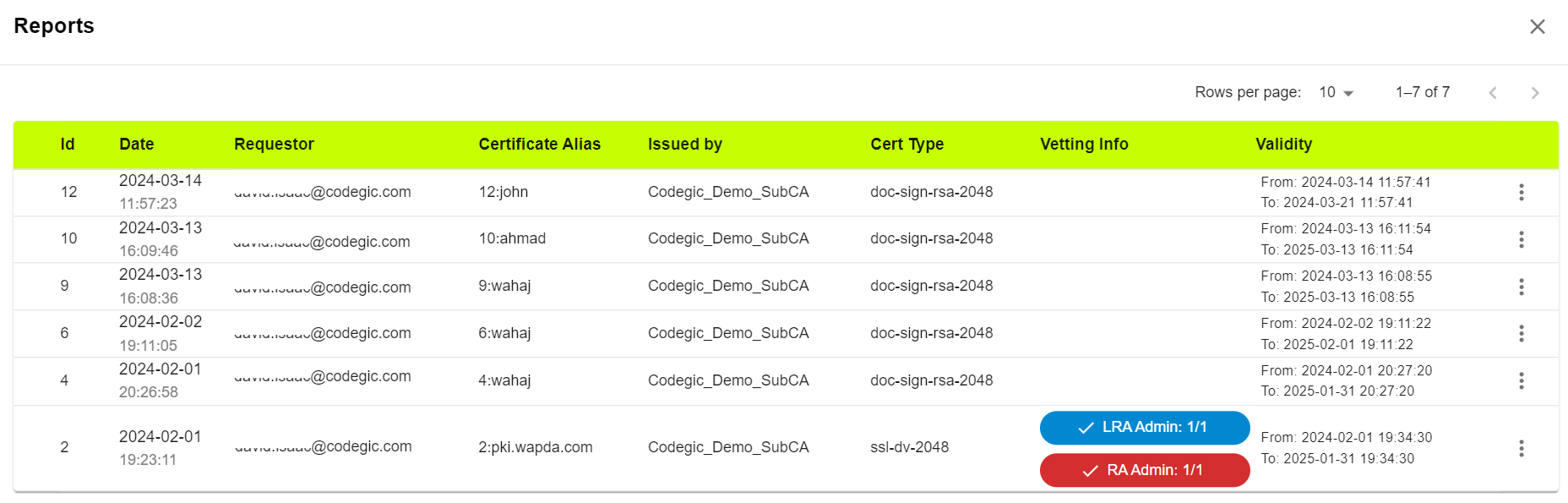This screenshot has width=1568, height=503.
Task: Select the ssl-dv-2048 cert type cell
Action: pyautogui.click(x=909, y=447)
